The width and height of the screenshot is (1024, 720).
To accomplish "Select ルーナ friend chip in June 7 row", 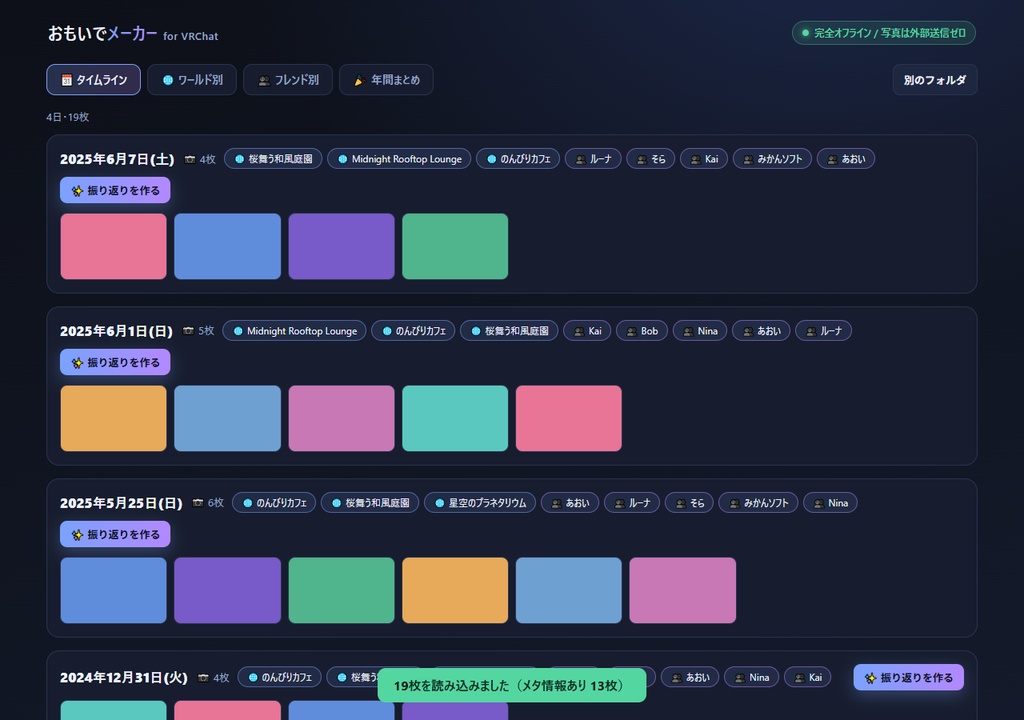I will 593,159.
